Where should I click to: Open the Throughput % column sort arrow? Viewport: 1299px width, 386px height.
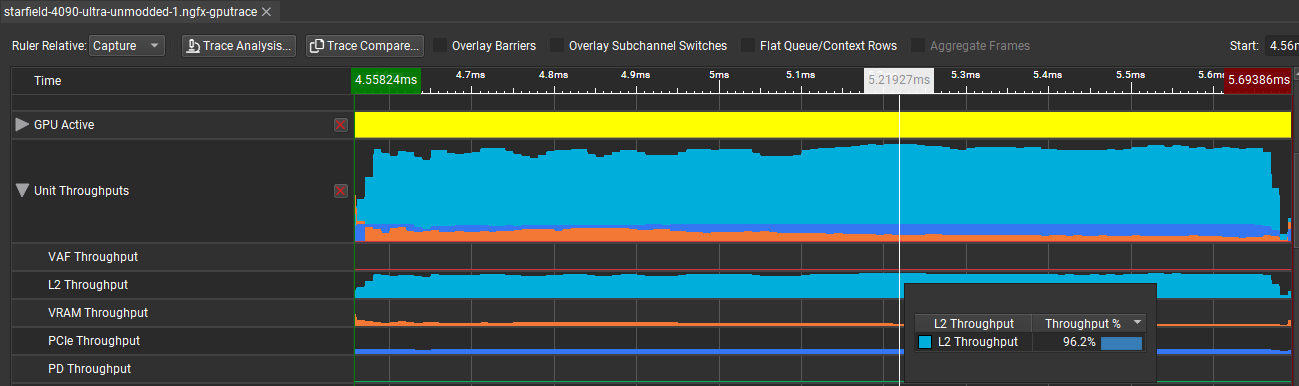[x=1137, y=323]
